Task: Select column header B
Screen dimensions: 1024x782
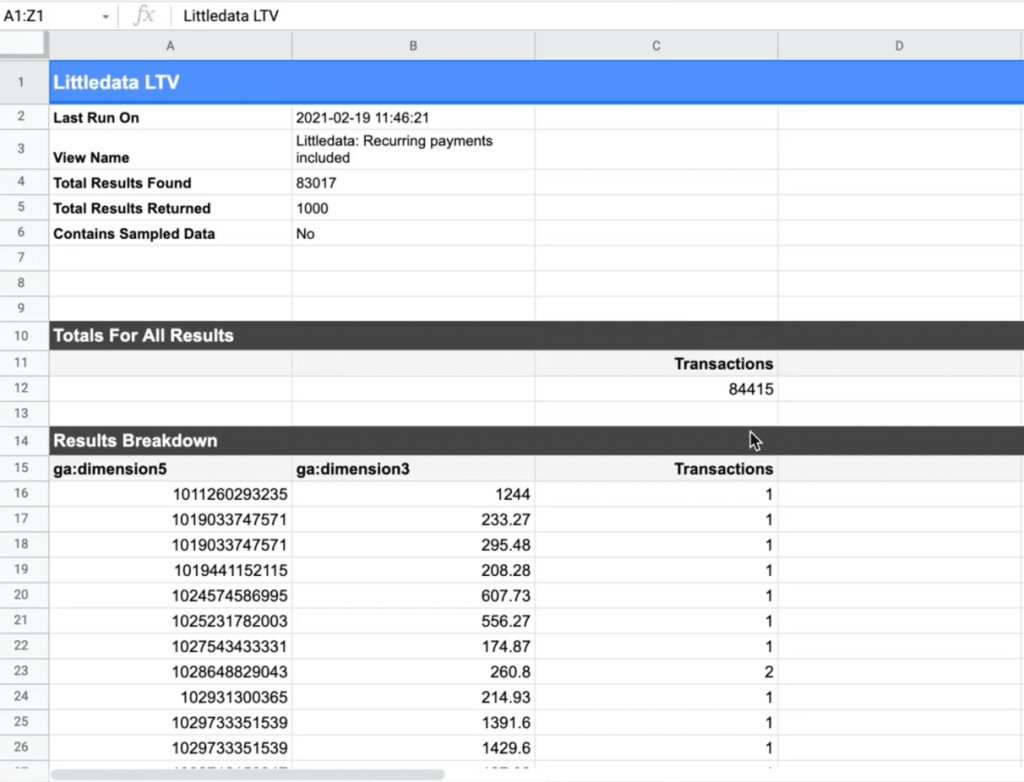Action: 412,45
